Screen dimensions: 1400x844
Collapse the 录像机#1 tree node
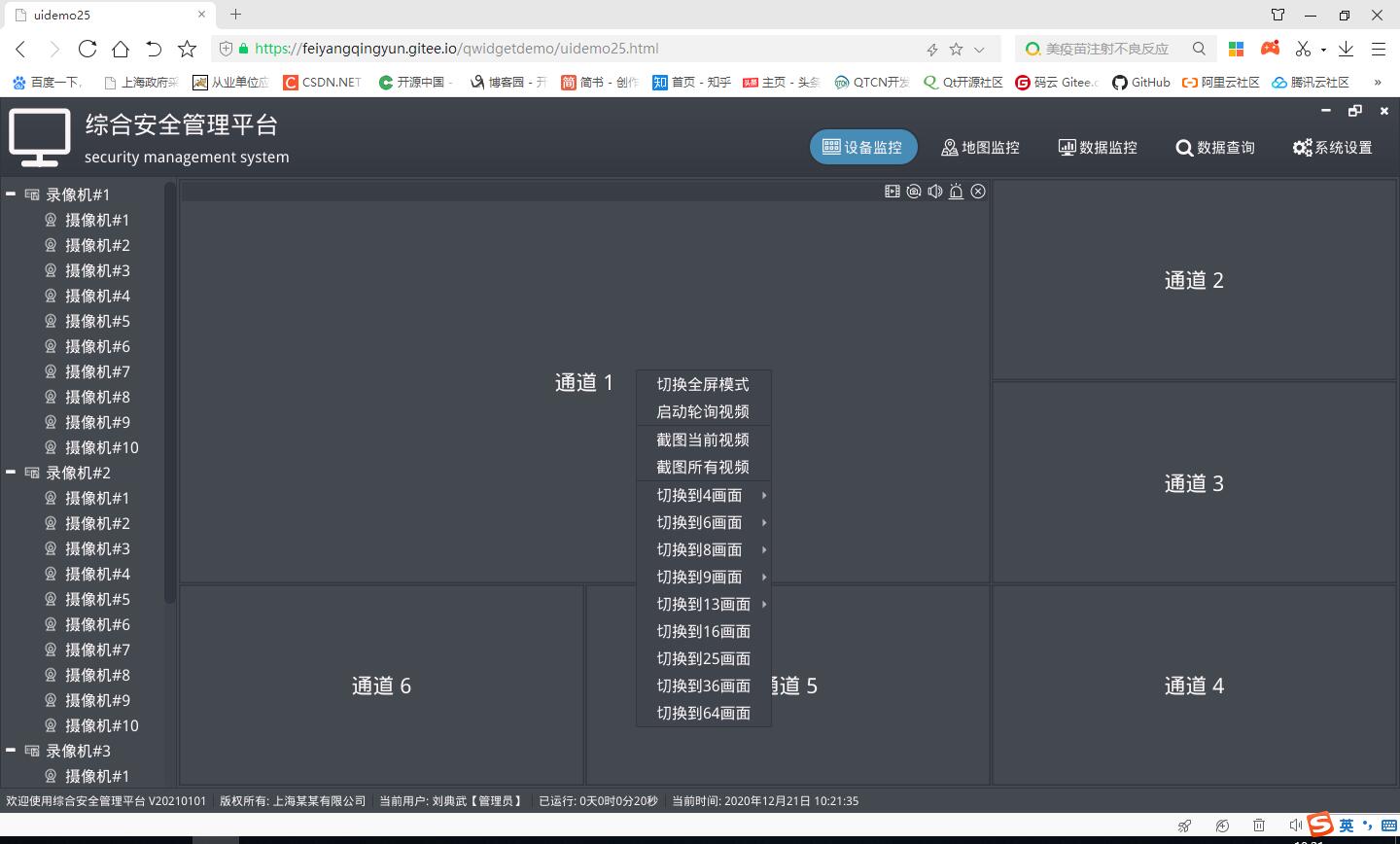tap(11, 194)
